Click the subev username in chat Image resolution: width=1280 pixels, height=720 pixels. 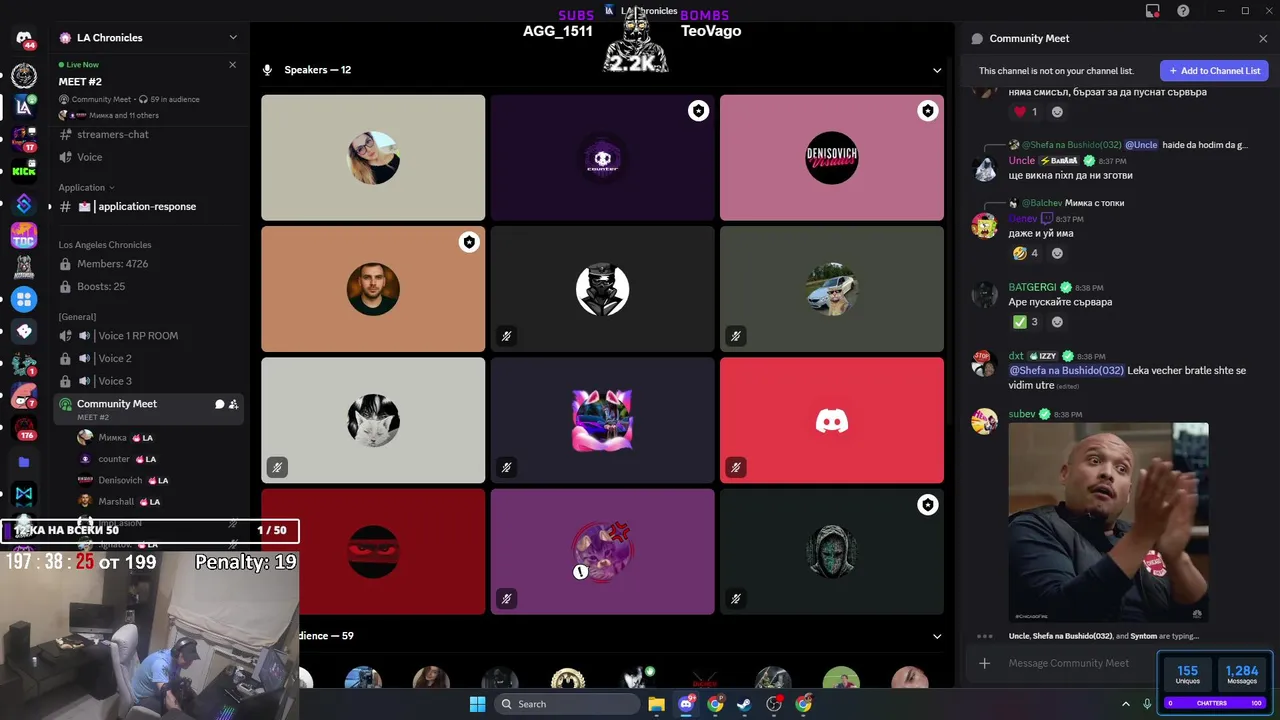(x=1022, y=414)
